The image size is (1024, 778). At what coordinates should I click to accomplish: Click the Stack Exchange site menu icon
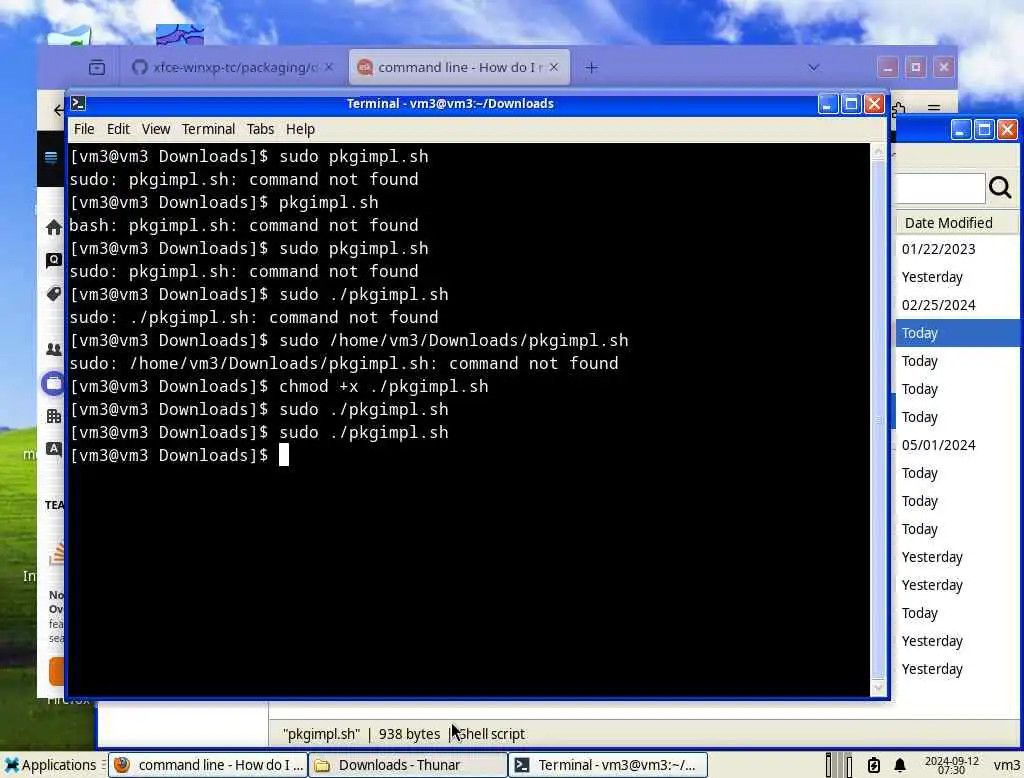point(51,157)
